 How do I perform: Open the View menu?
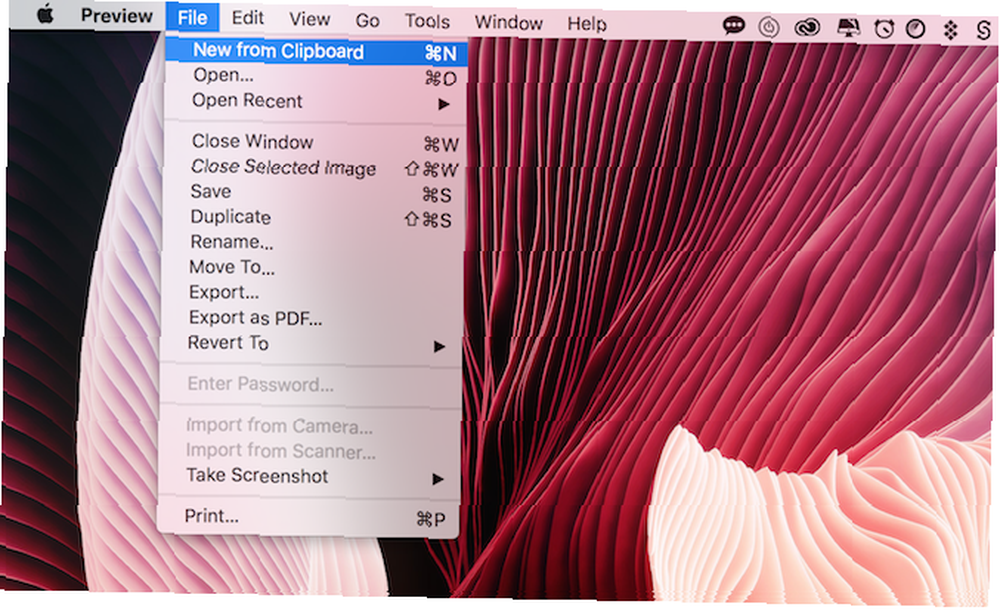309,19
